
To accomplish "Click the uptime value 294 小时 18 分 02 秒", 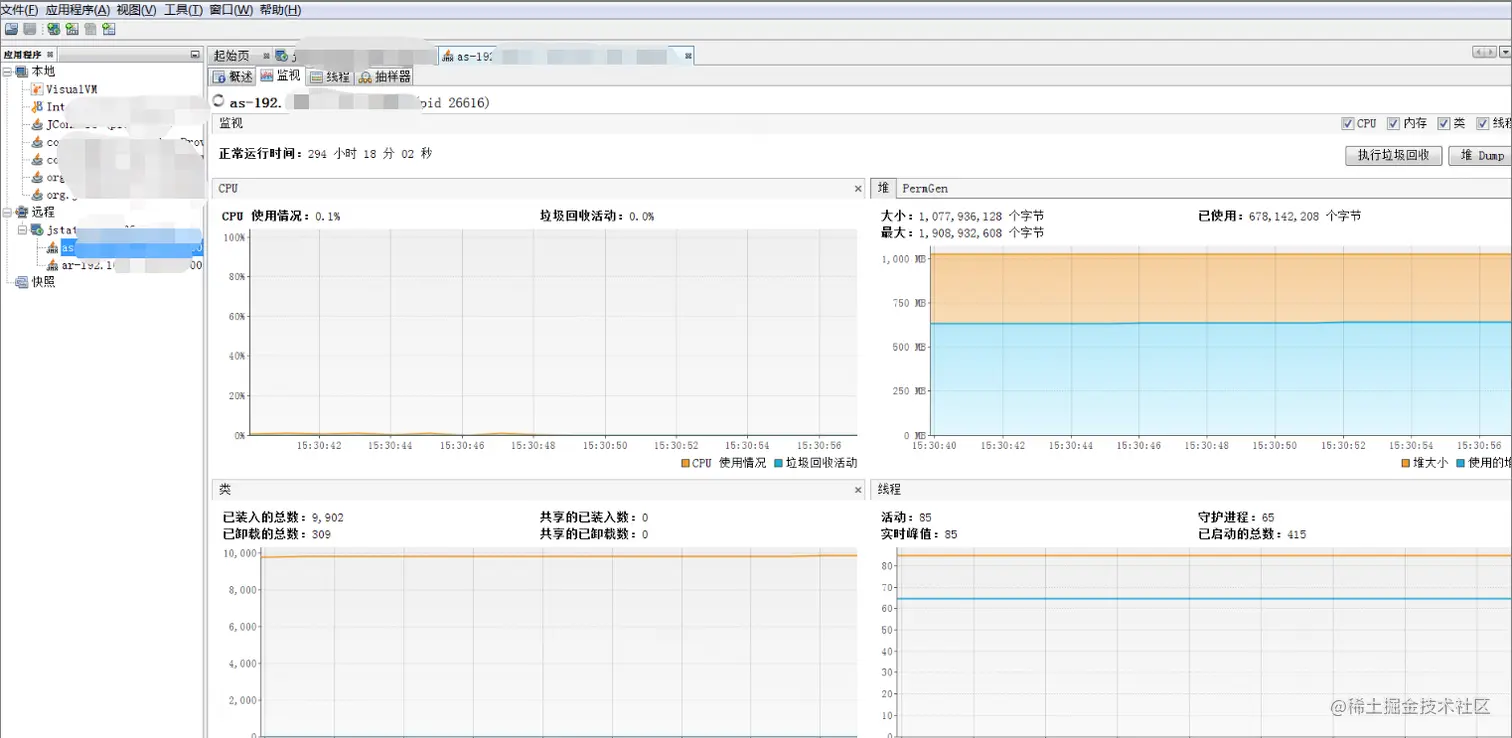I will pyautogui.click(x=369, y=154).
